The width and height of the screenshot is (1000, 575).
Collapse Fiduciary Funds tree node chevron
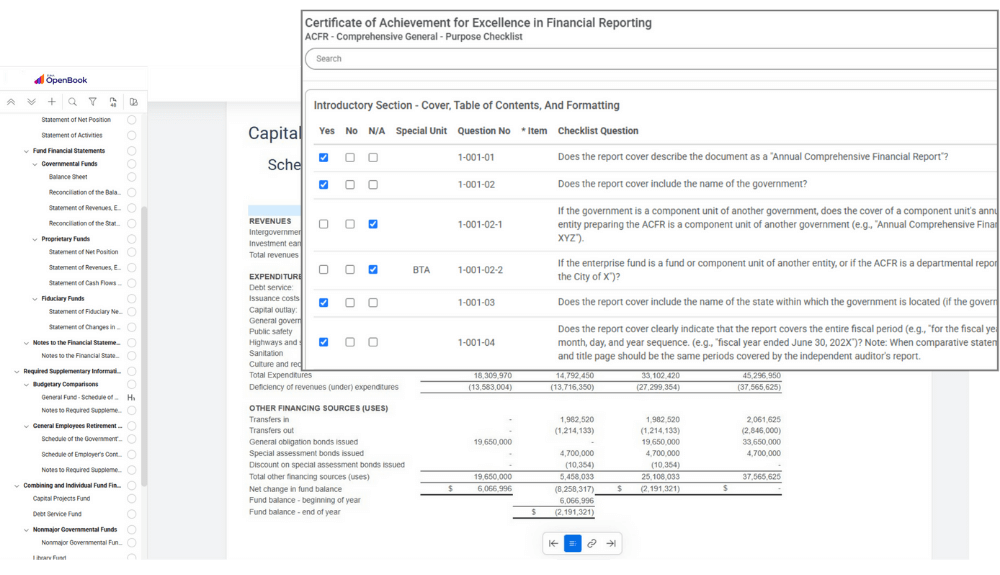[x=35, y=299]
